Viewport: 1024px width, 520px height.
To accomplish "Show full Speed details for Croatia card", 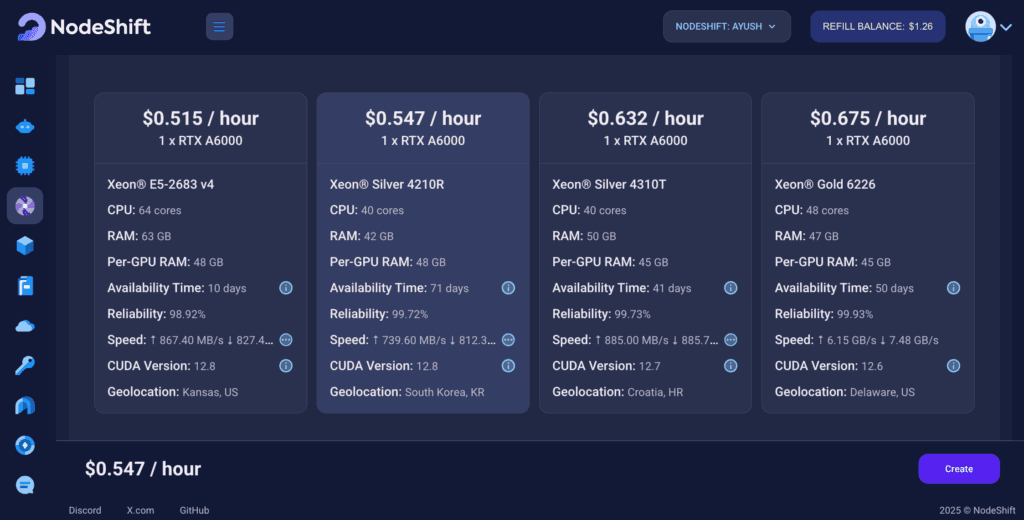I will click(731, 340).
